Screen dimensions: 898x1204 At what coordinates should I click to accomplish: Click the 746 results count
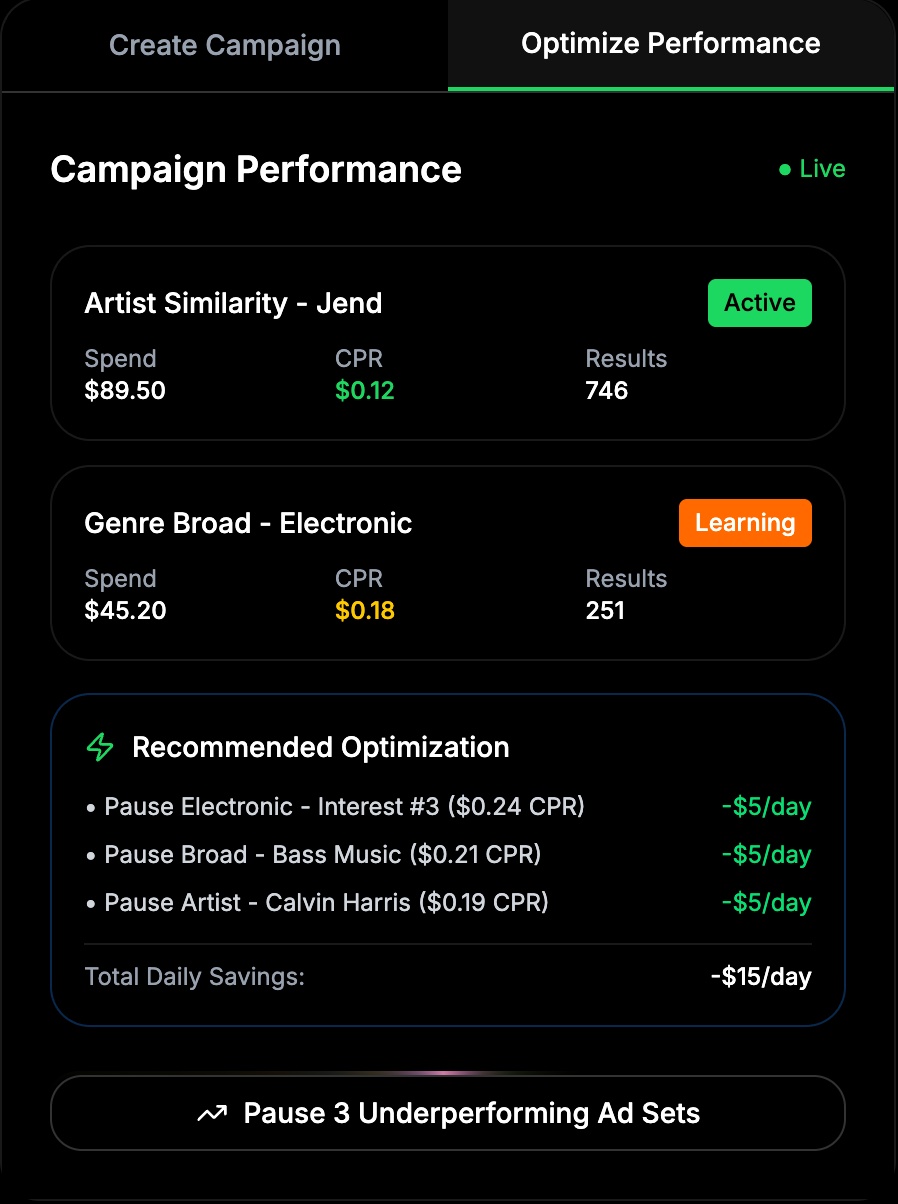click(x=607, y=391)
